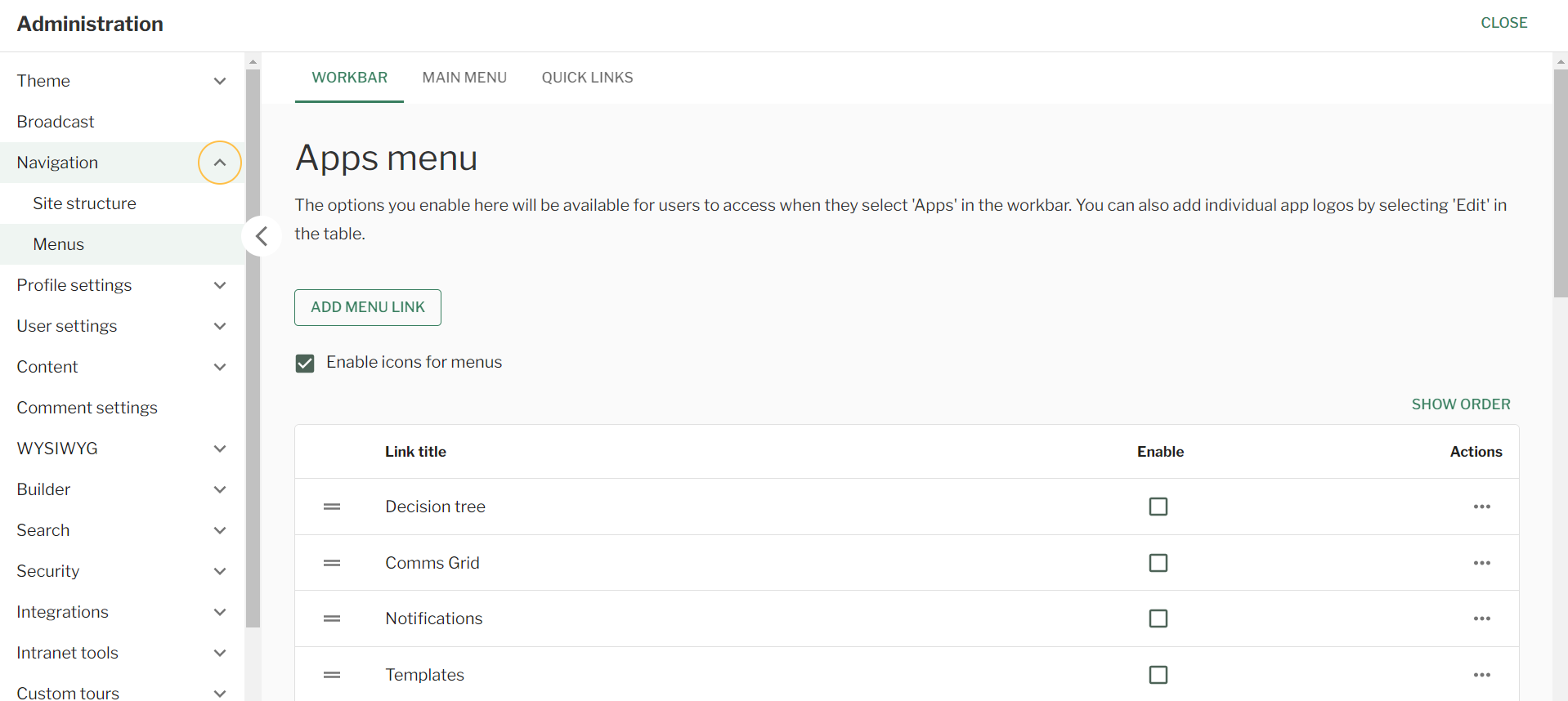1568x701 pixels.
Task: Open Site structure in the sidebar
Action: 85,203
